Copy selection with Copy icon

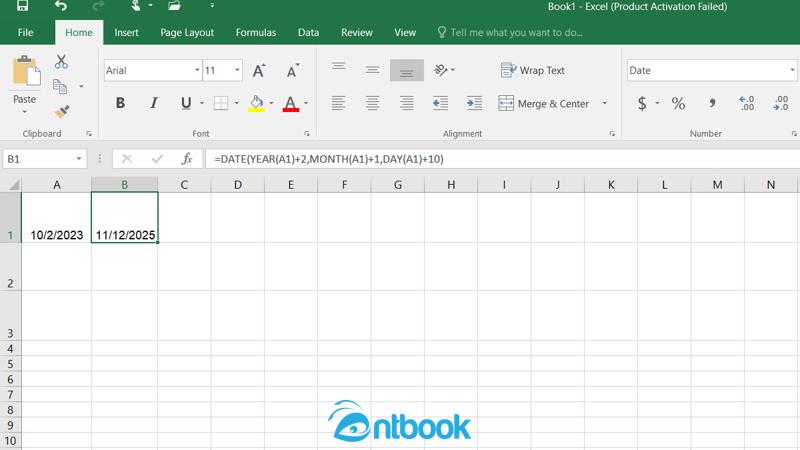[60, 87]
